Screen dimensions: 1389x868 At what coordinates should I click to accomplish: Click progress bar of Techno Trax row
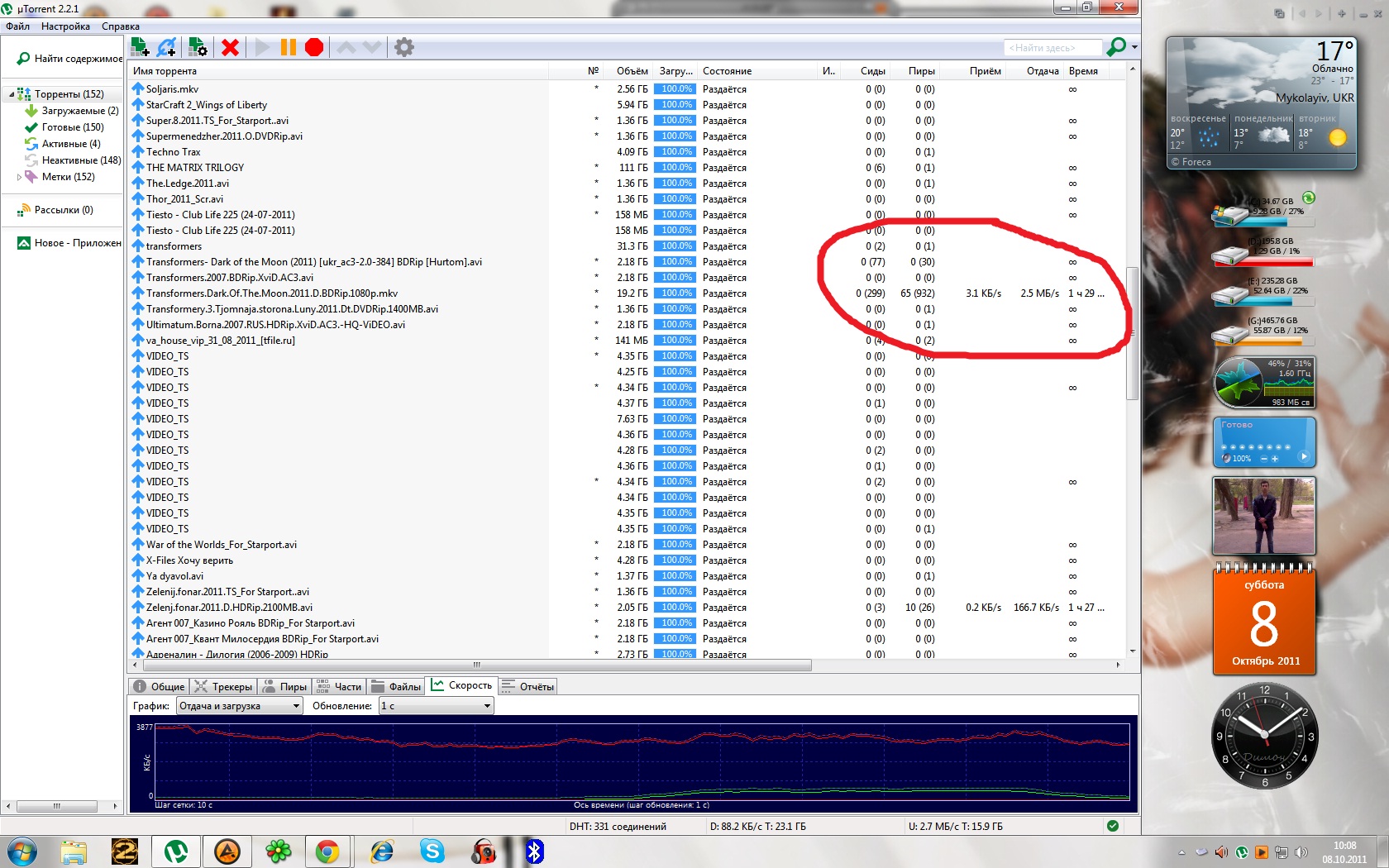point(675,152)
